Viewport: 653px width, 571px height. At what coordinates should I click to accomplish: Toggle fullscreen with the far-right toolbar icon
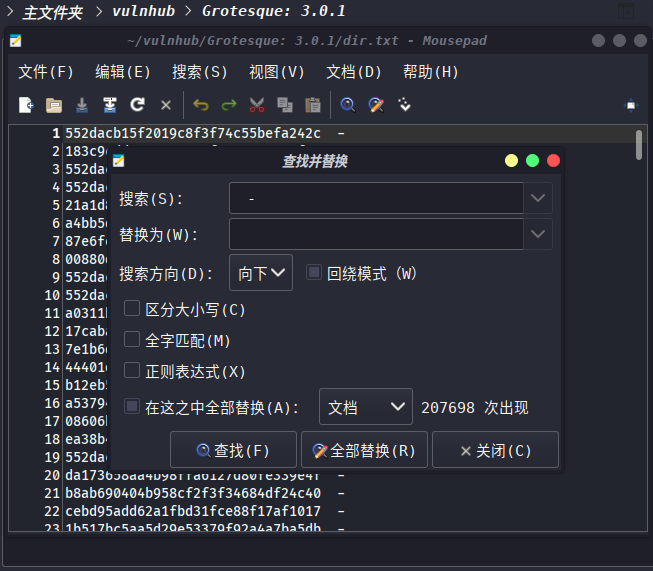631,105
